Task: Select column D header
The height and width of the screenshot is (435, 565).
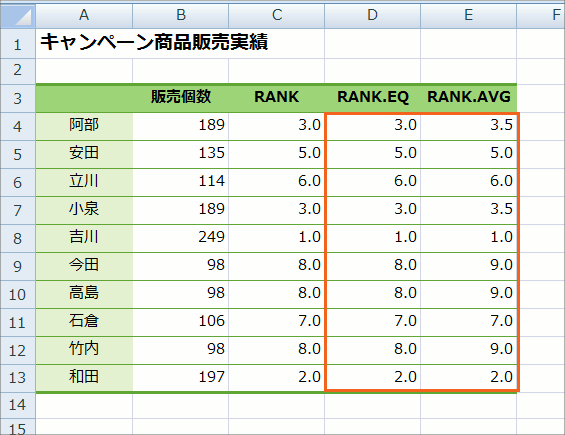Action: click(372, 15)
